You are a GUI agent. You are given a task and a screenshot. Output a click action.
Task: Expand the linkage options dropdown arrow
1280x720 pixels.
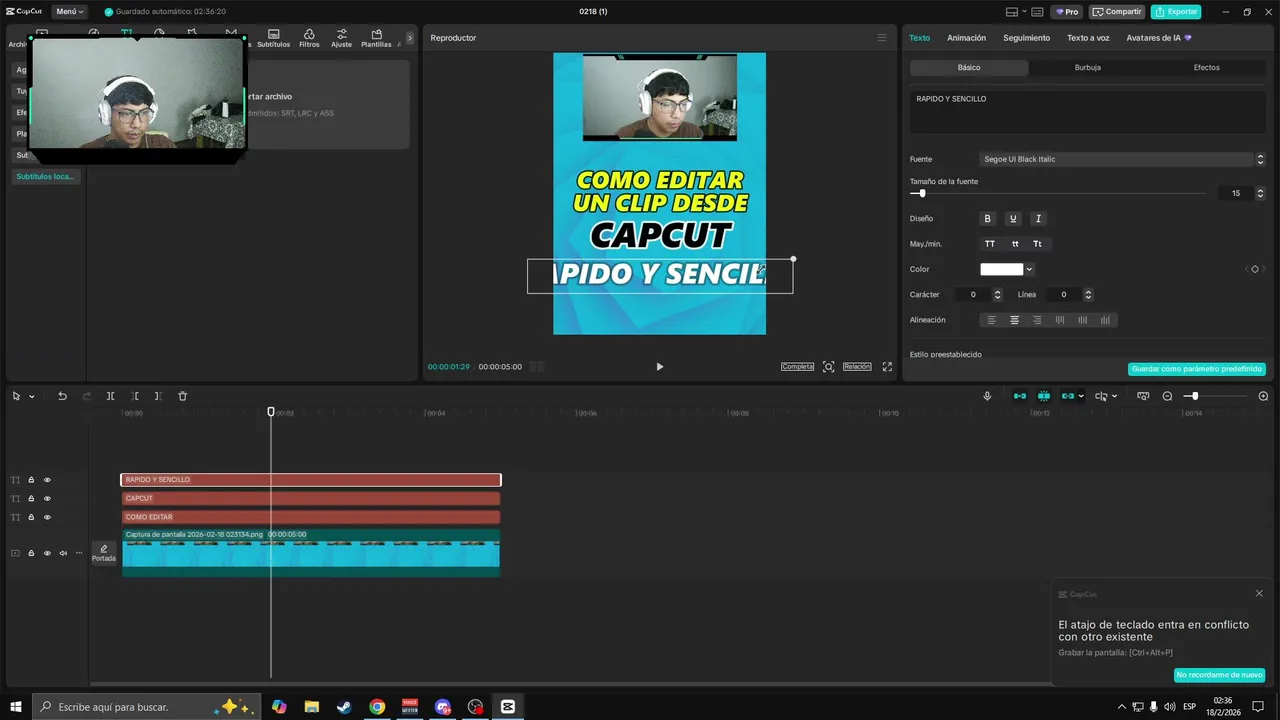click(x=1081, y=396)
